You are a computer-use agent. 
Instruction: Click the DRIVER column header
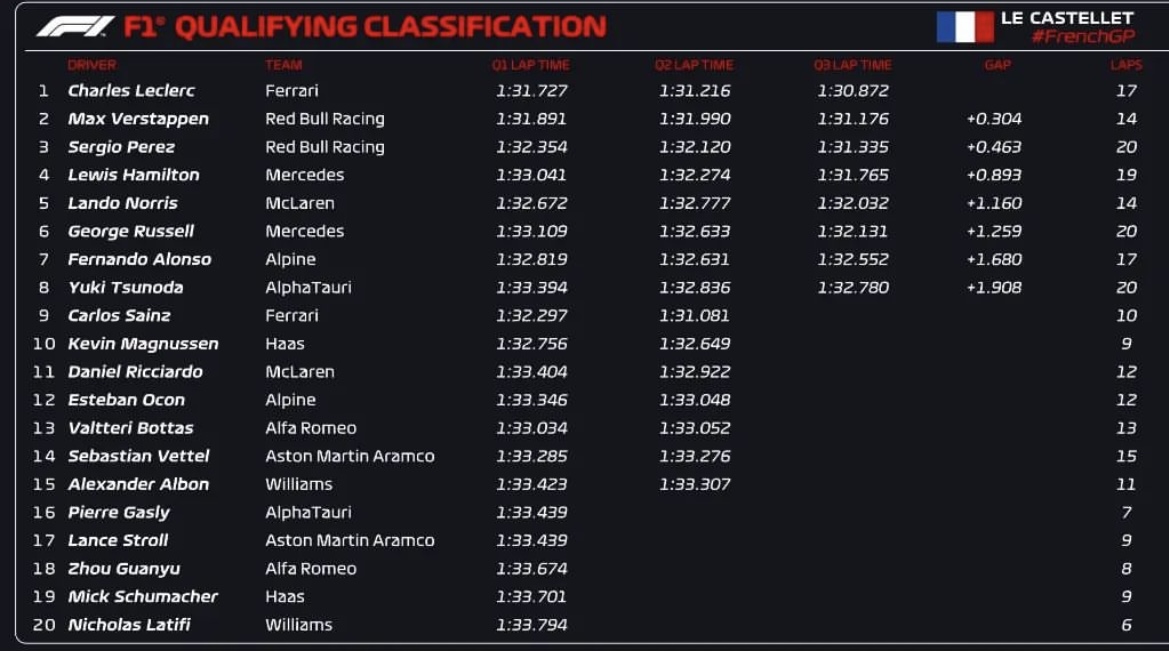tap(92, 65)
